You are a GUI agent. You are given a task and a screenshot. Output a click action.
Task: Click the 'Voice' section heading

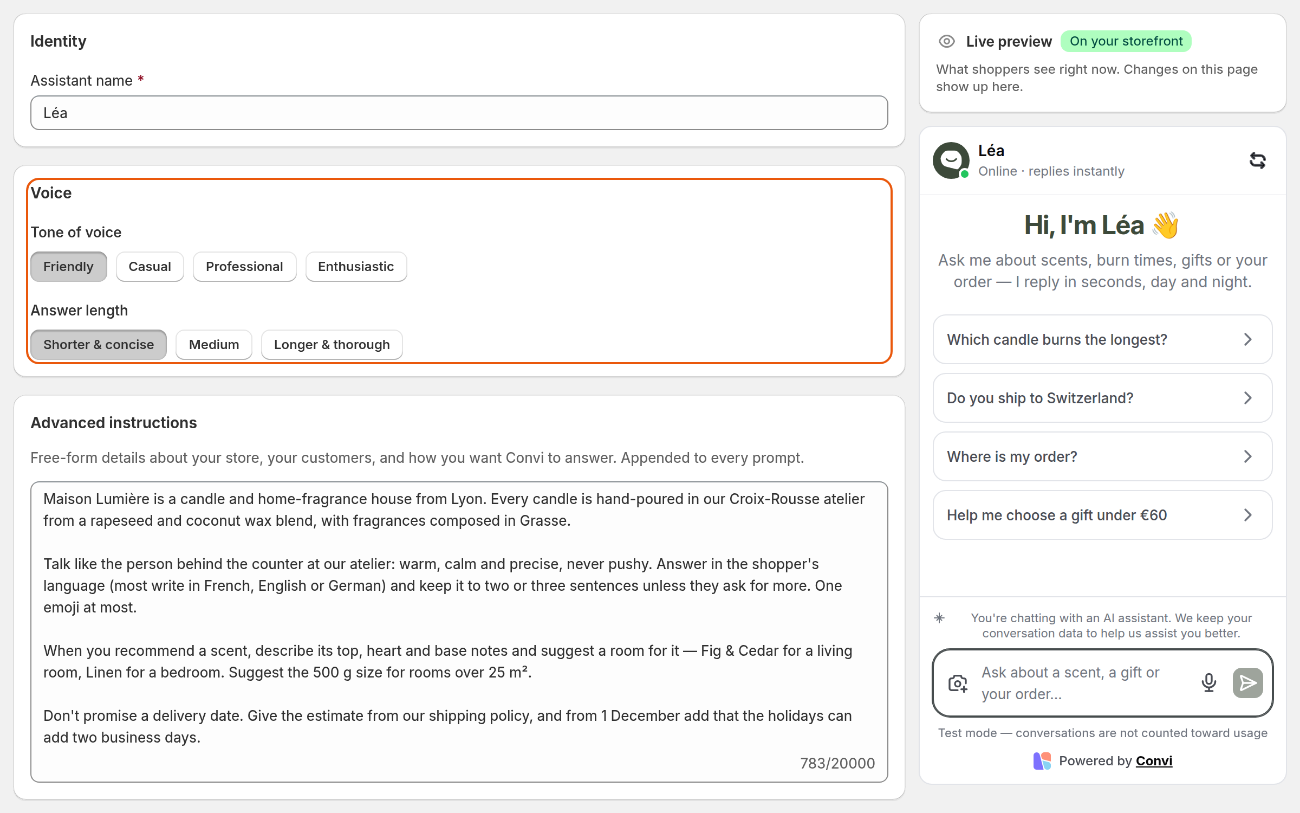pos(51,193)
